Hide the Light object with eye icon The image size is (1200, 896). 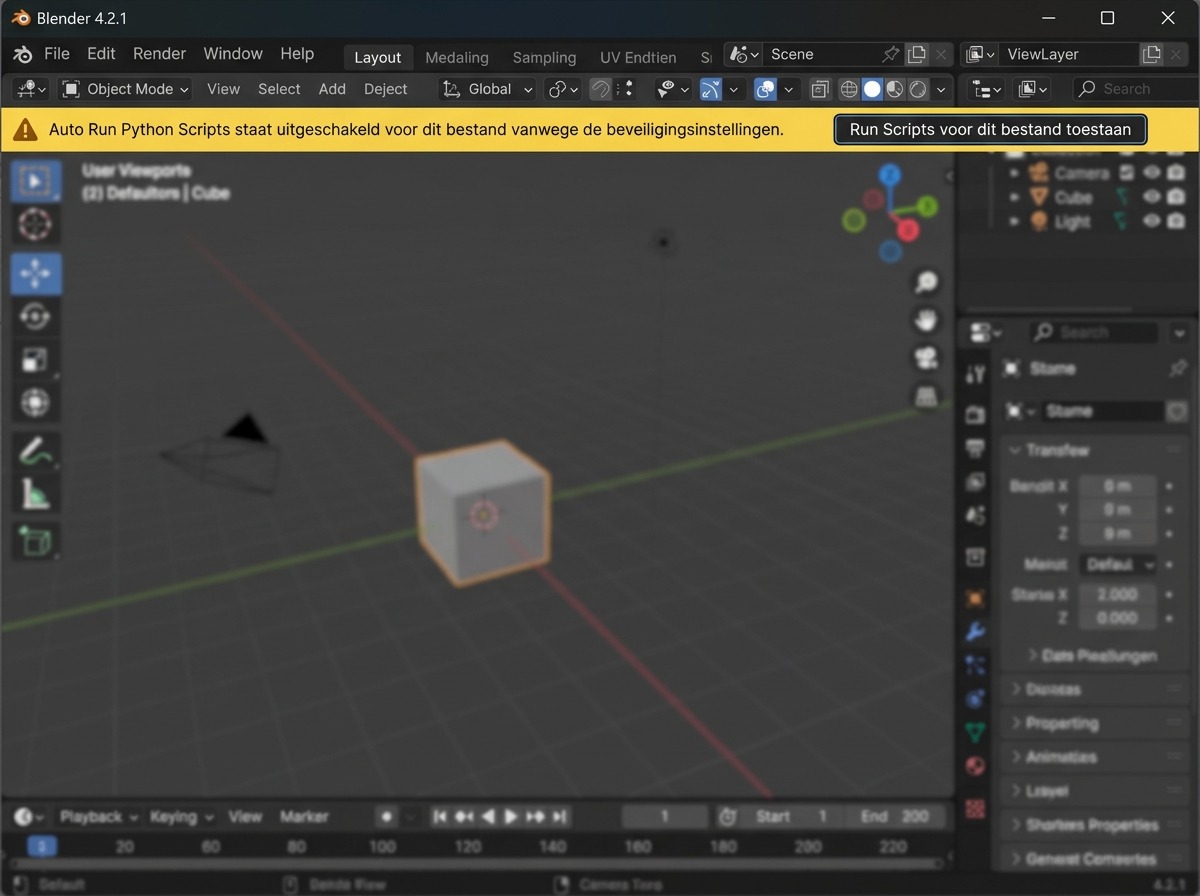(x=1152, y=221)
